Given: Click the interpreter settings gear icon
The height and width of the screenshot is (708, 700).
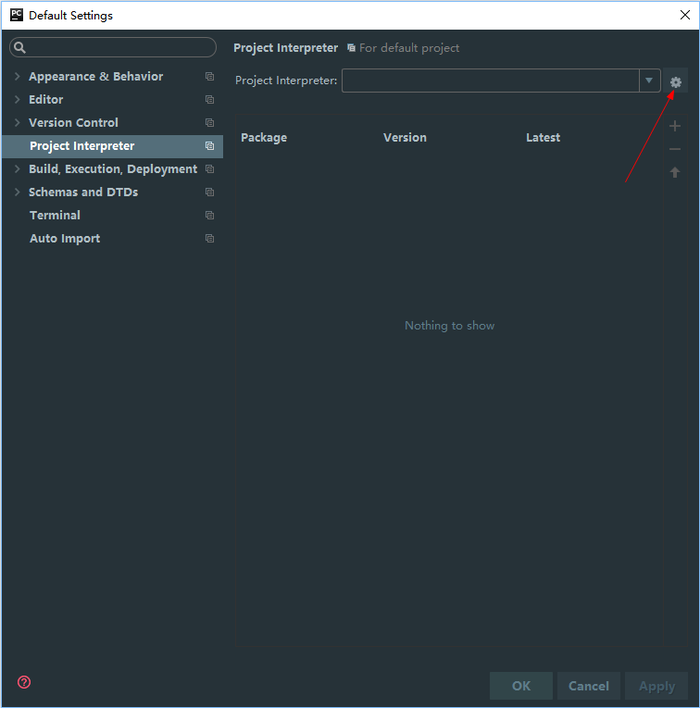Looking at the screenshot, I should pos(675,82).
